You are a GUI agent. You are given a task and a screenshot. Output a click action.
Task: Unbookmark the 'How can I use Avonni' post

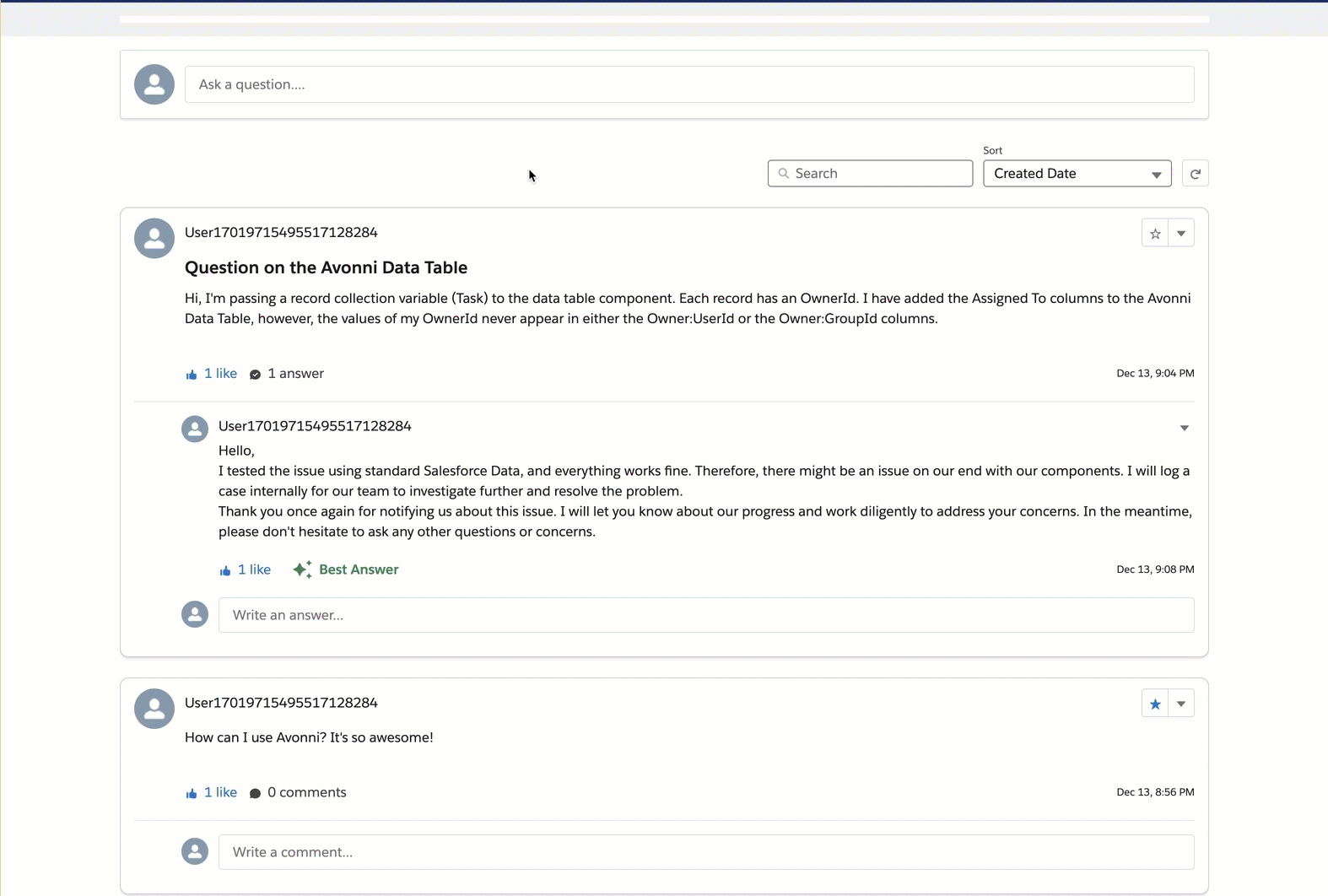pyautogui.click(x=1155, y=704)
